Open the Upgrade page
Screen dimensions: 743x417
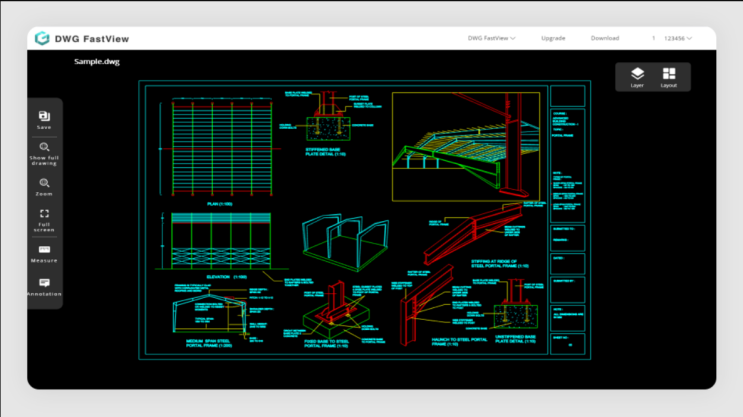coord(553,38)
